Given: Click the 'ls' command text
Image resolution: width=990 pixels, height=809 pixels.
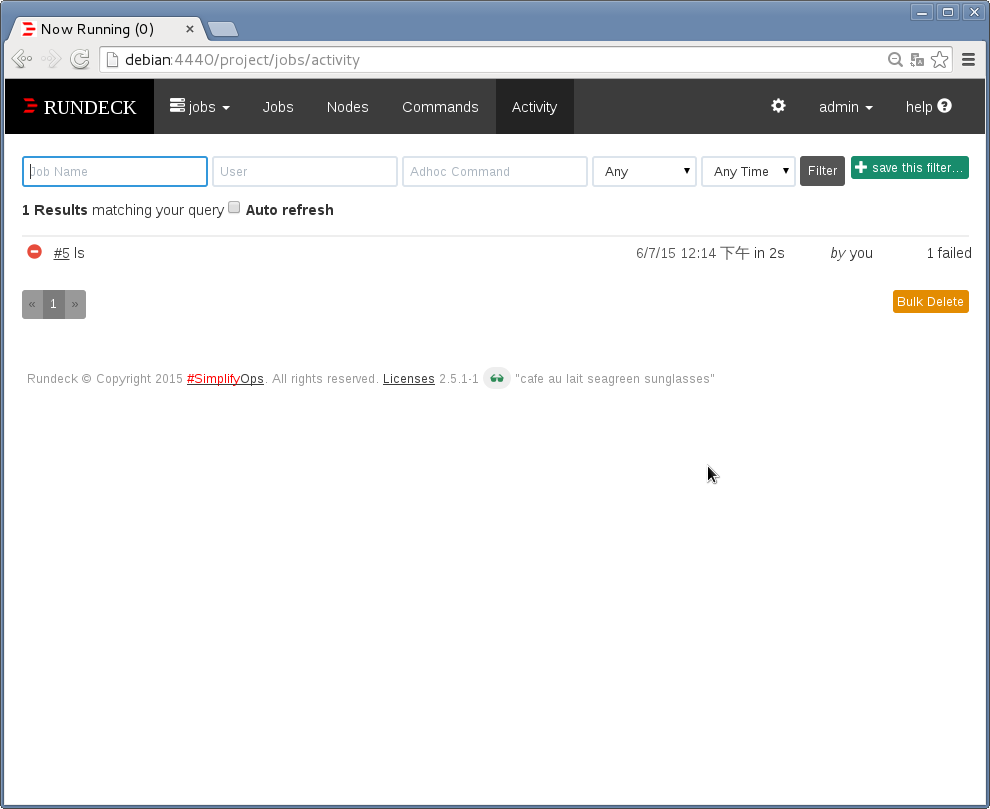Looking at the screenshot, I should click(x=79, y=253).
